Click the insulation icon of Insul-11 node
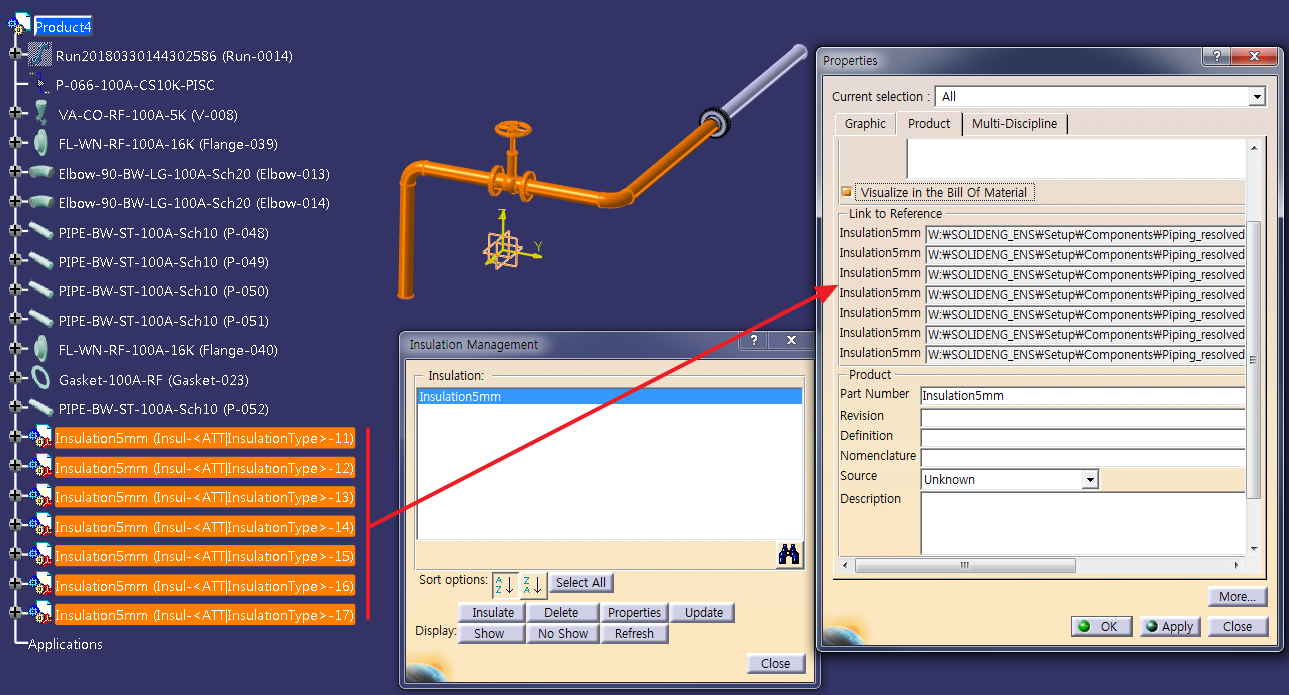The width and height of the screenshot is (1289, 695). [x=40, y=437]
